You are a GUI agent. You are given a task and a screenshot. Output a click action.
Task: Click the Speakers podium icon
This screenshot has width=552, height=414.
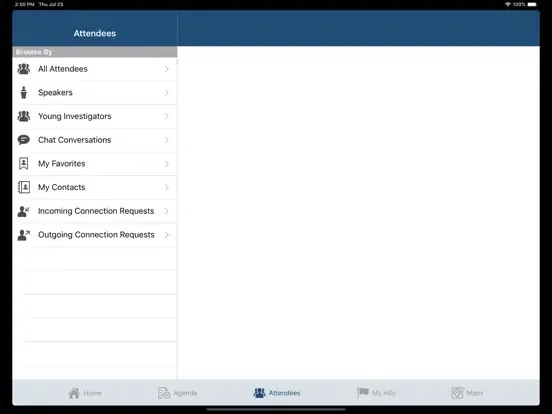tap(24, 93)
